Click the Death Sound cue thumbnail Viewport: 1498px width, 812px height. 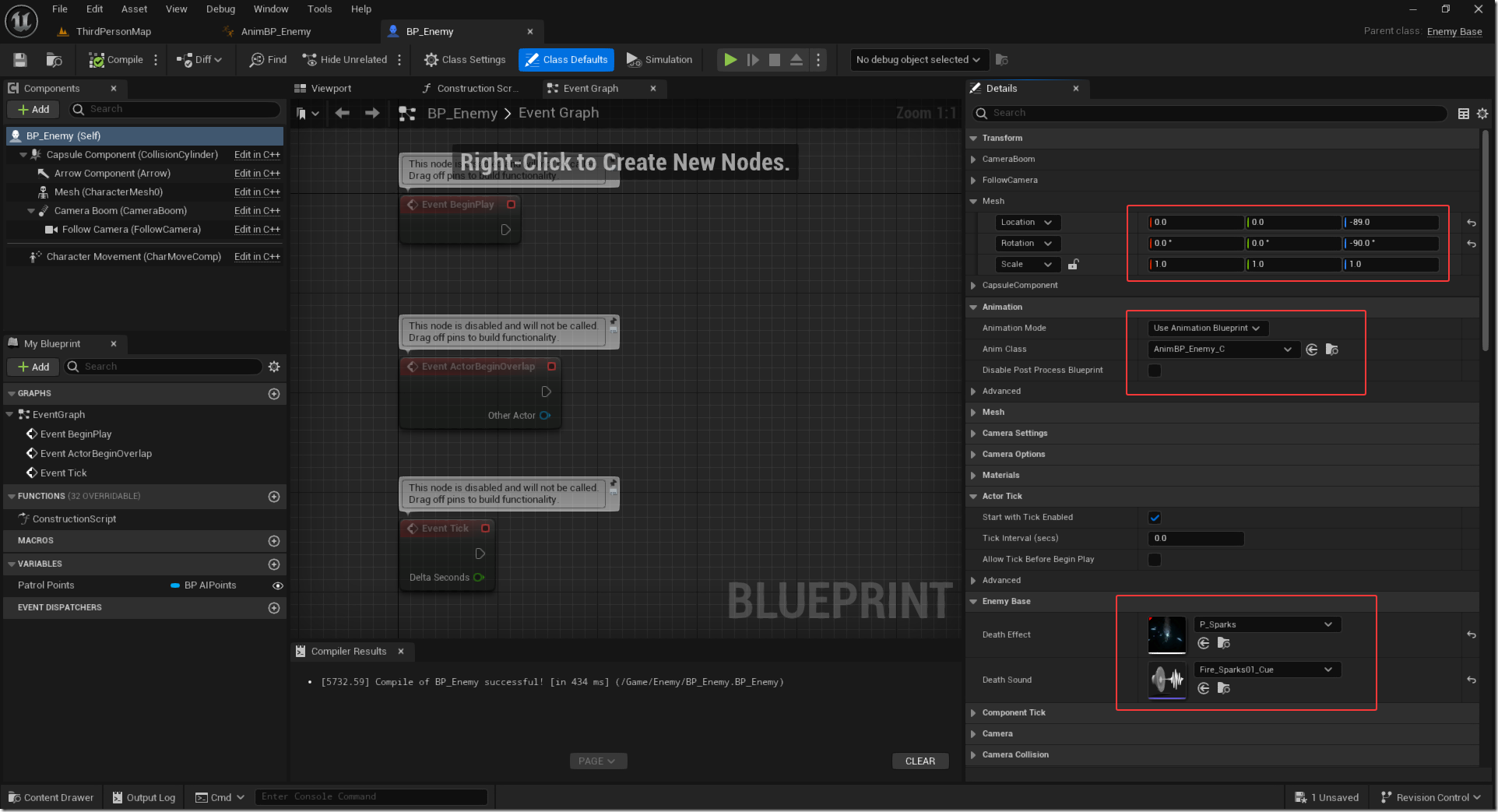coord(1167,680)
